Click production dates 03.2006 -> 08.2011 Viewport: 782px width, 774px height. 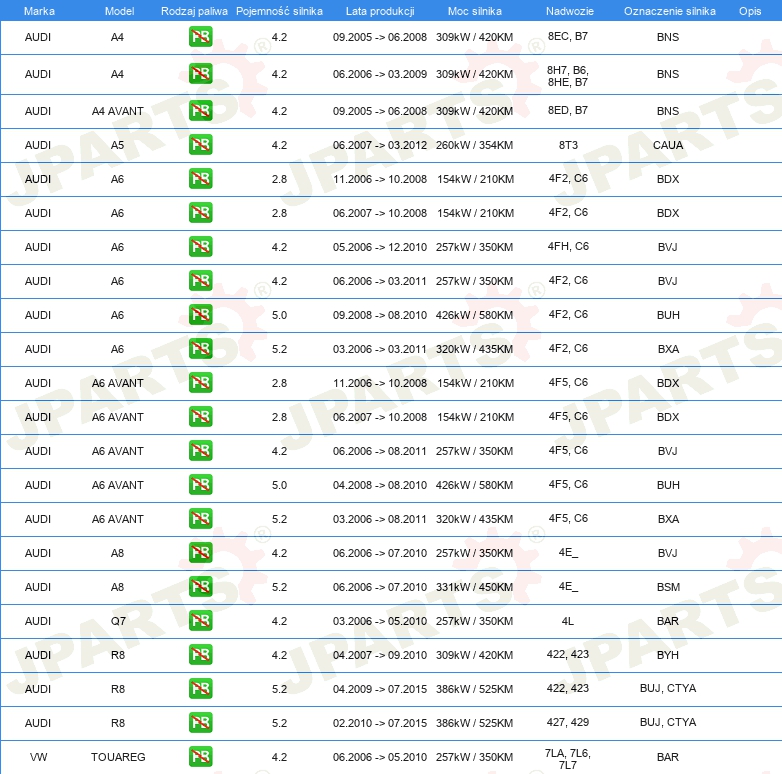coord(380,519)
